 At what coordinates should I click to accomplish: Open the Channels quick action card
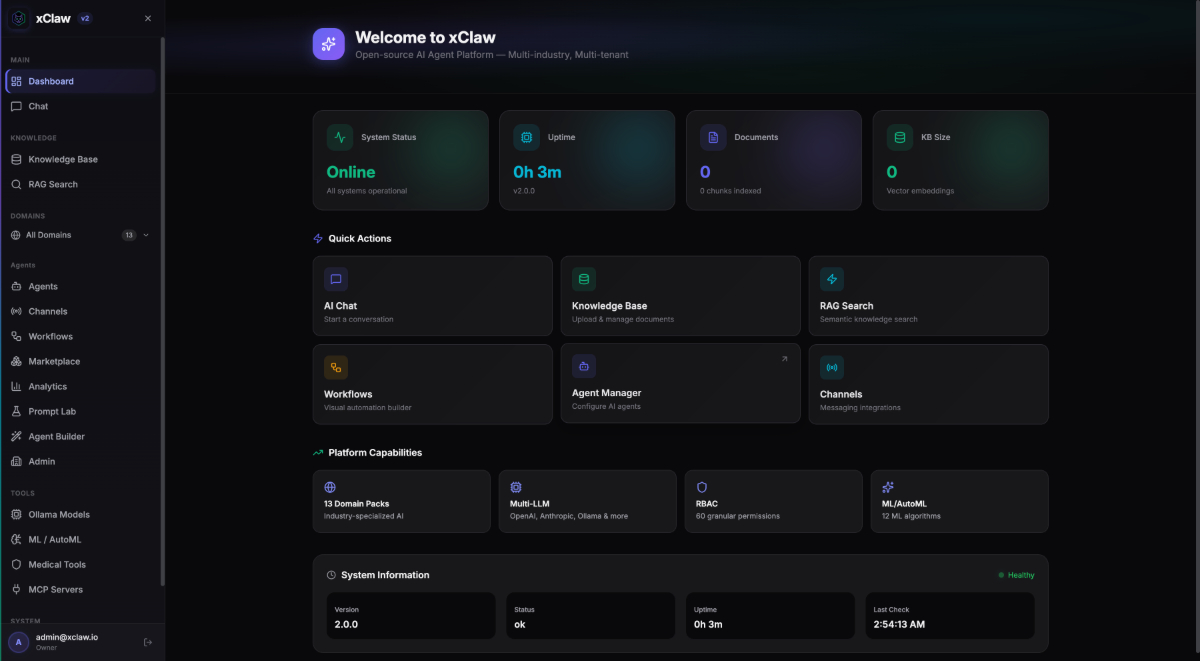tap(928, 384)
